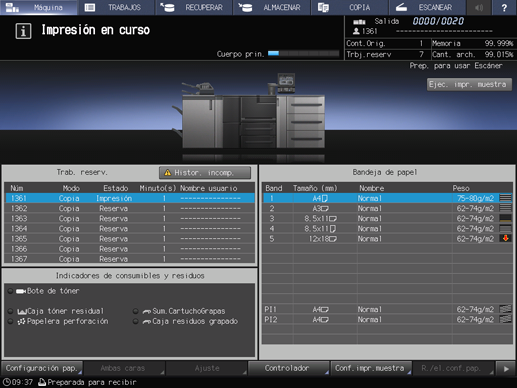Click Bote de tóner indicator light
This screenshot has width=517, height=388.
pos(10,291)
